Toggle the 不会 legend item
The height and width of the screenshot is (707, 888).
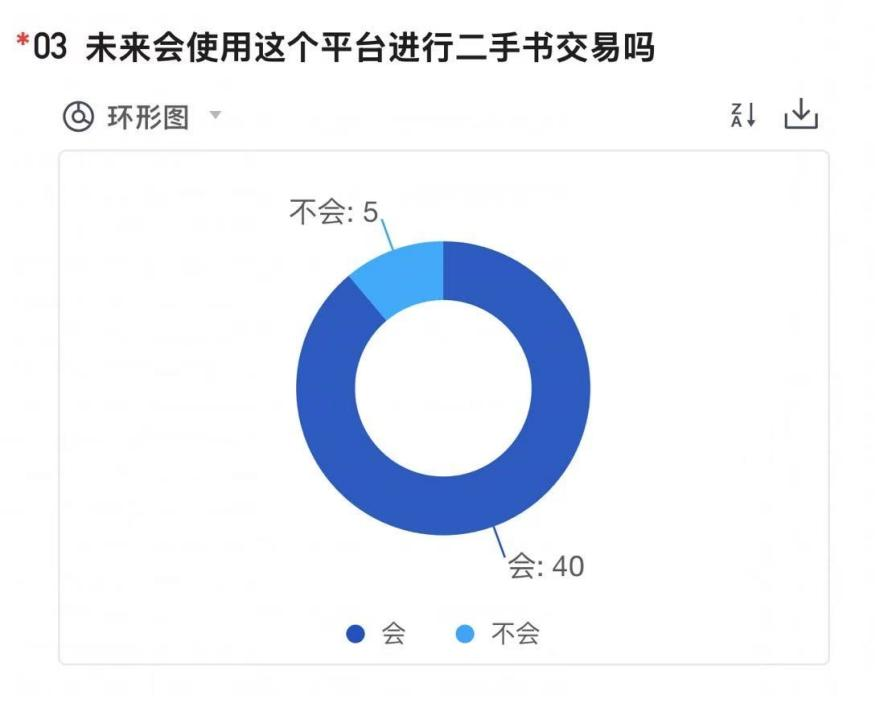click(x=498, y=633)
